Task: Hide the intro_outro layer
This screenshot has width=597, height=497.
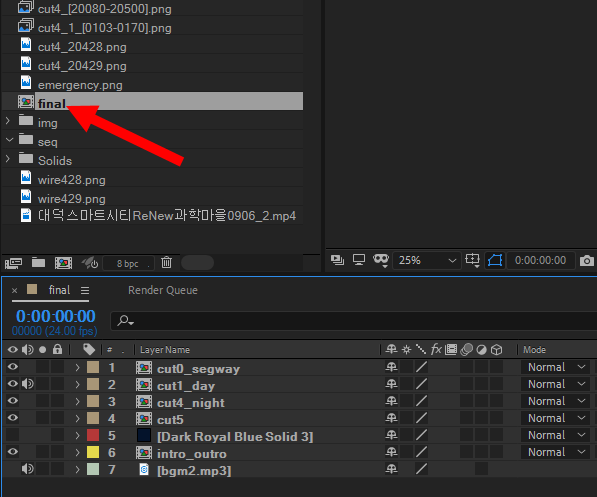Action: (13, 452)
